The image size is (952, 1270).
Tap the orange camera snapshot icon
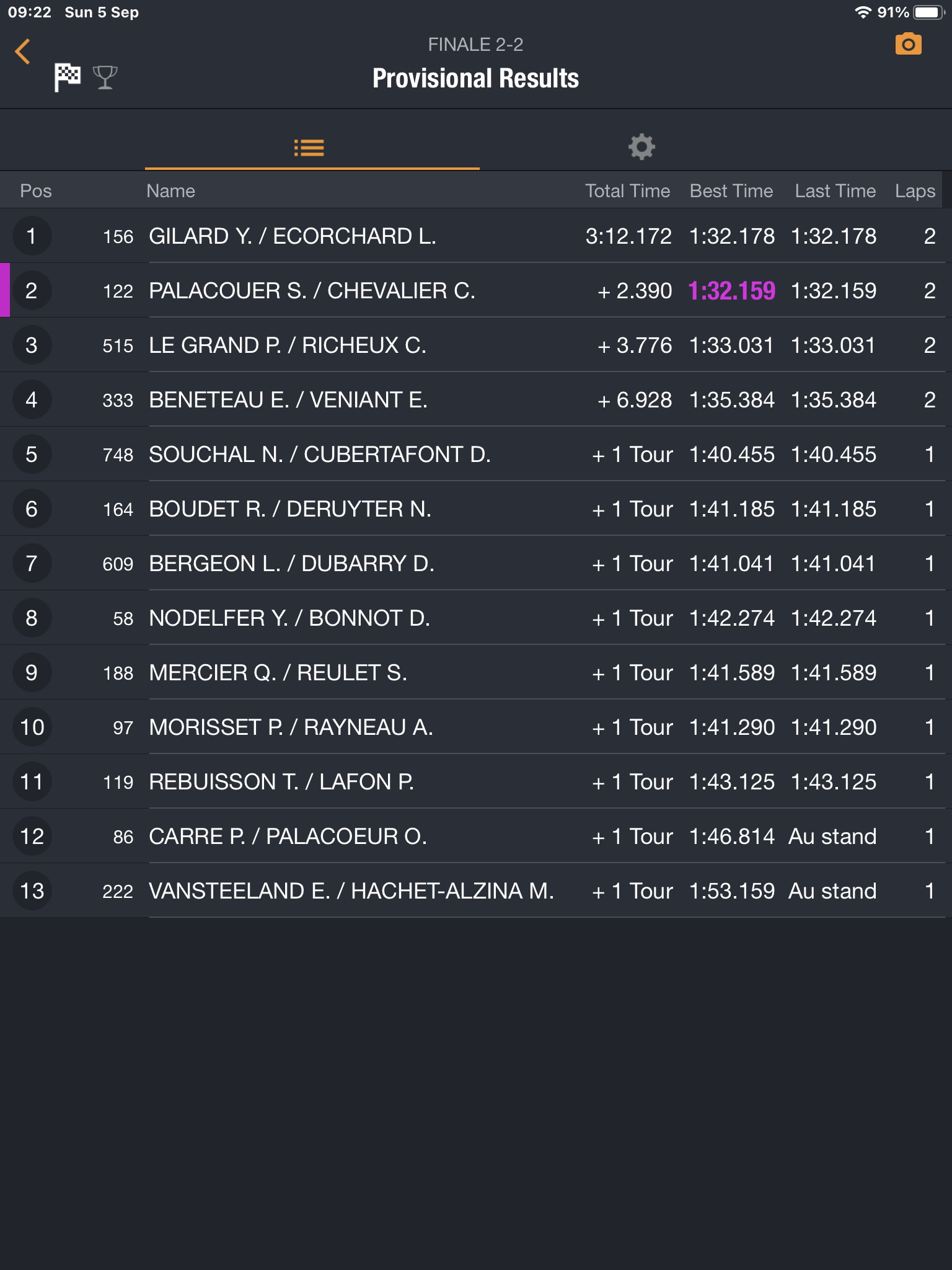tap(908, 45)
